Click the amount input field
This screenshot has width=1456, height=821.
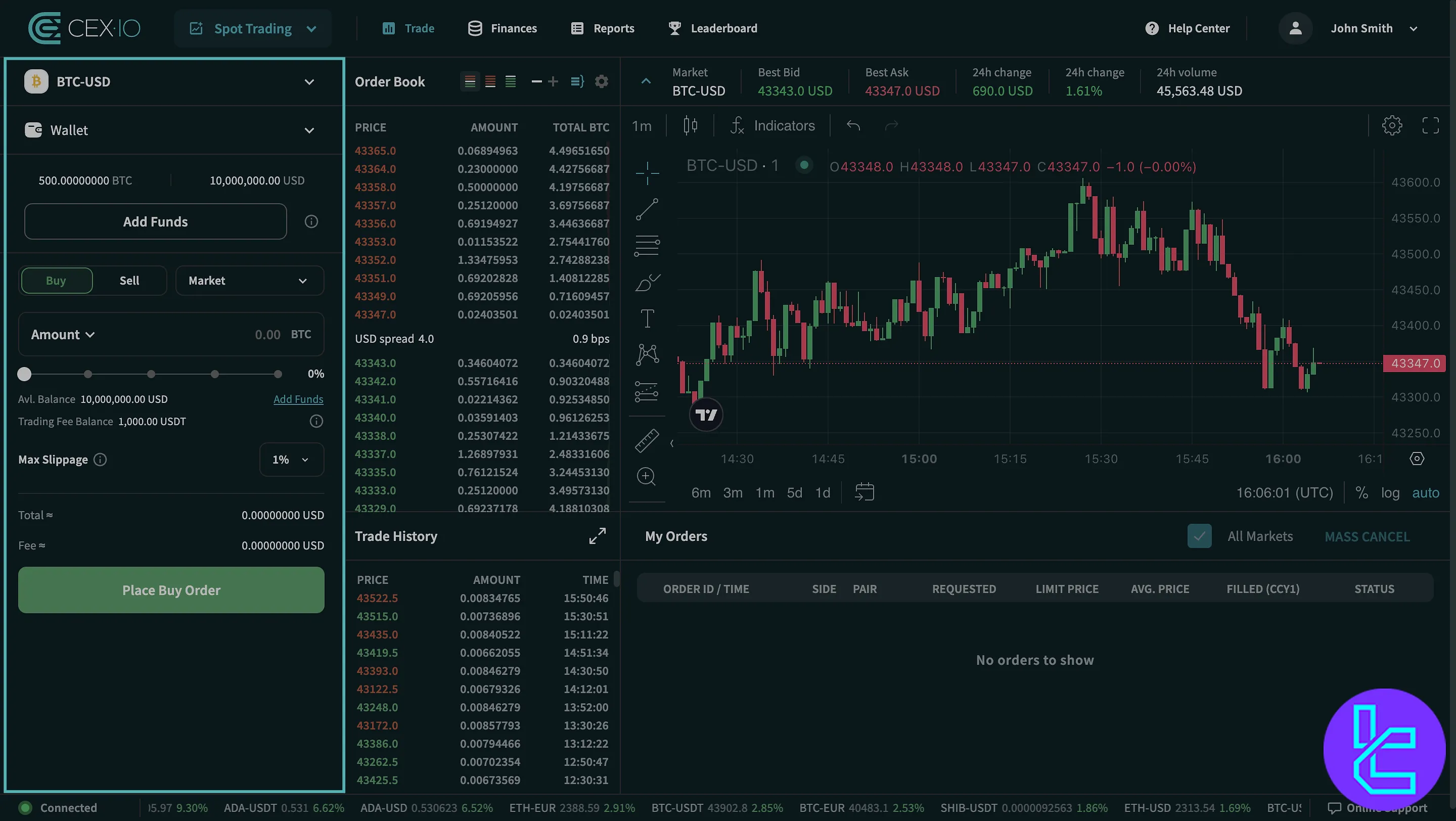[171, 335]
